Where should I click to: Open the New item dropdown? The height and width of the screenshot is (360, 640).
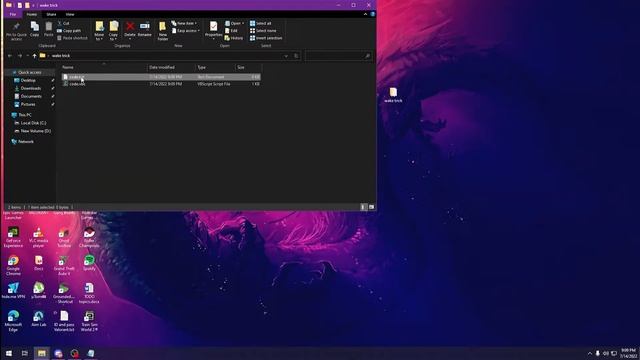(184, 23)
